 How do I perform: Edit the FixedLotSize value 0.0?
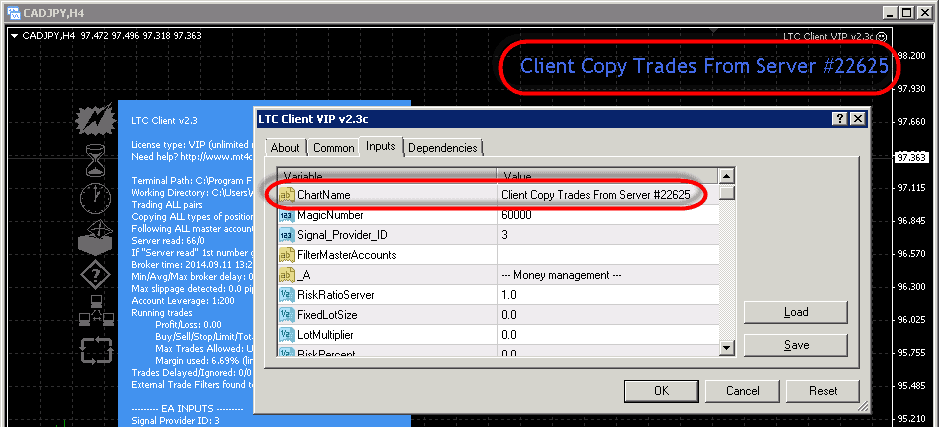point(608,314)
